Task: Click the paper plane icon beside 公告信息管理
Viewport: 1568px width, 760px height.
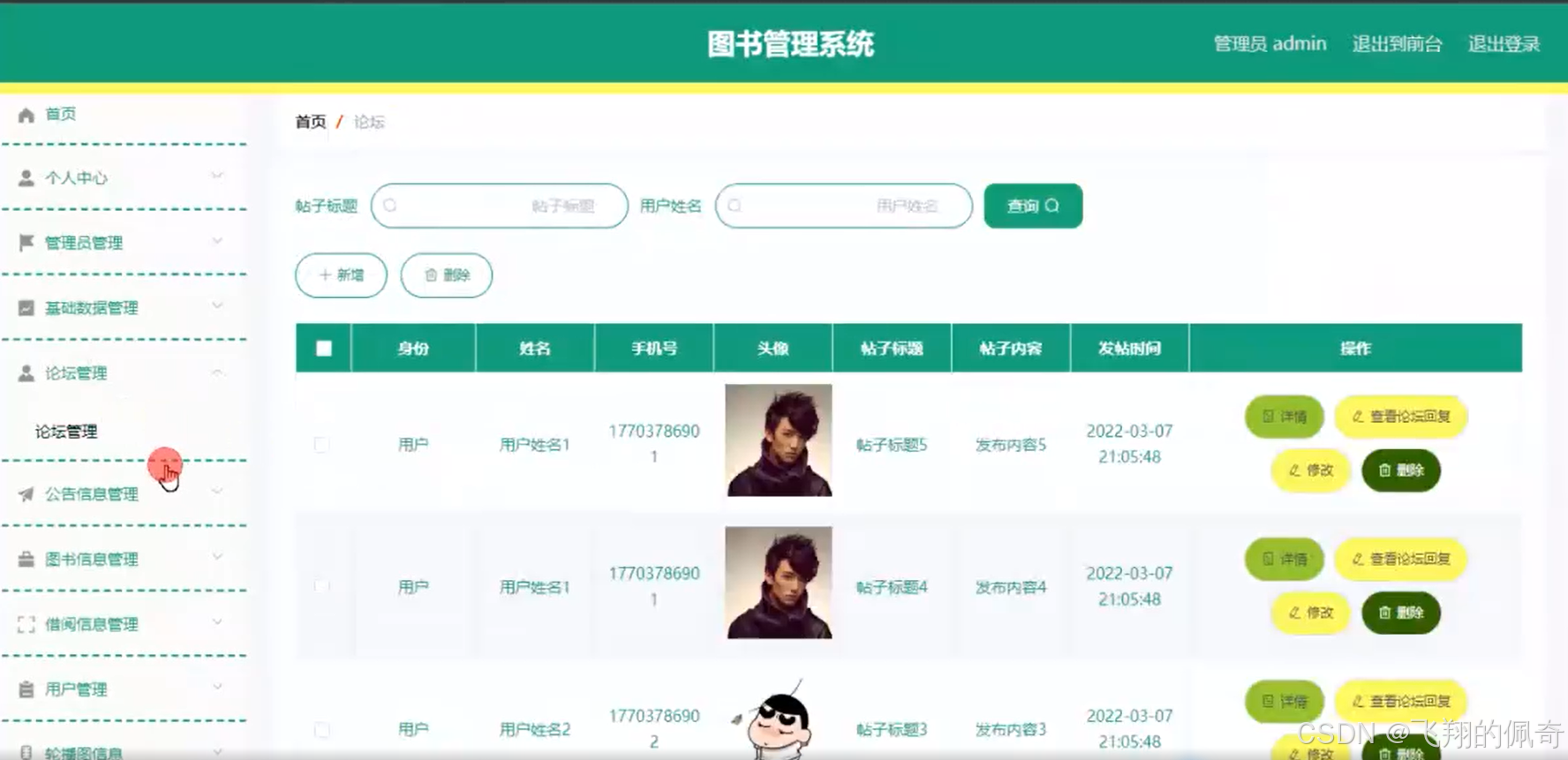Action: (x=26, y=494)
